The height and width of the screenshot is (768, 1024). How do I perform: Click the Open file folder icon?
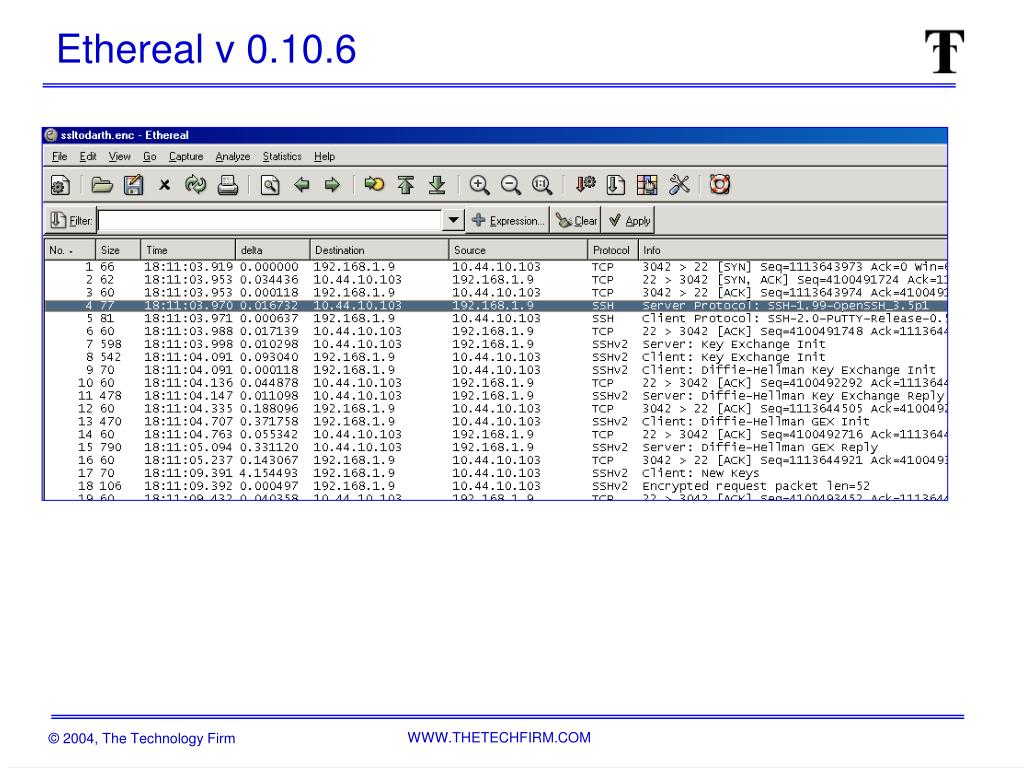(101, 185)
